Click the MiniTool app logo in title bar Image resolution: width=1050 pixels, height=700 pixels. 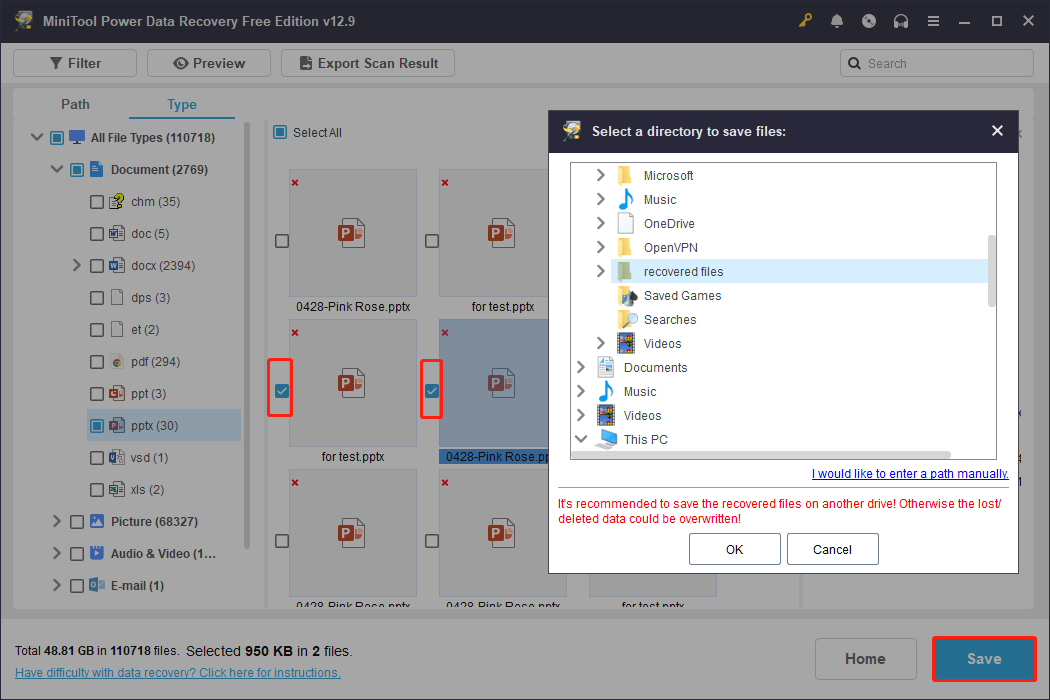(x=24, y=21)
